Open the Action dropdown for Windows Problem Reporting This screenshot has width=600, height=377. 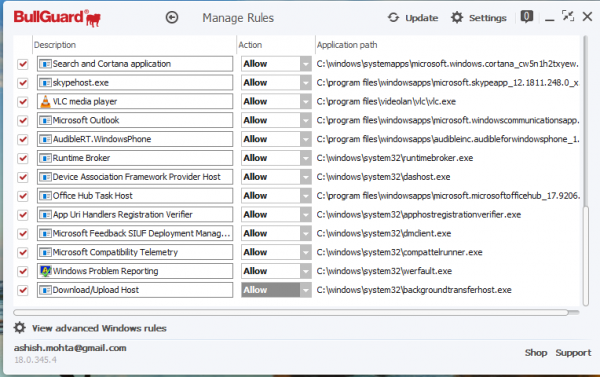pos(305,271)
